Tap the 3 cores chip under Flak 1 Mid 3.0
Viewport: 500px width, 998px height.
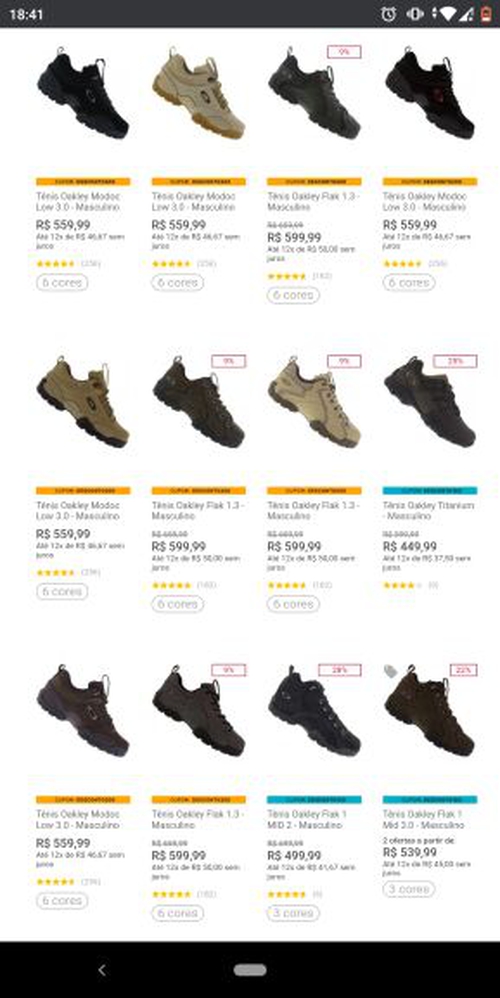408,889
